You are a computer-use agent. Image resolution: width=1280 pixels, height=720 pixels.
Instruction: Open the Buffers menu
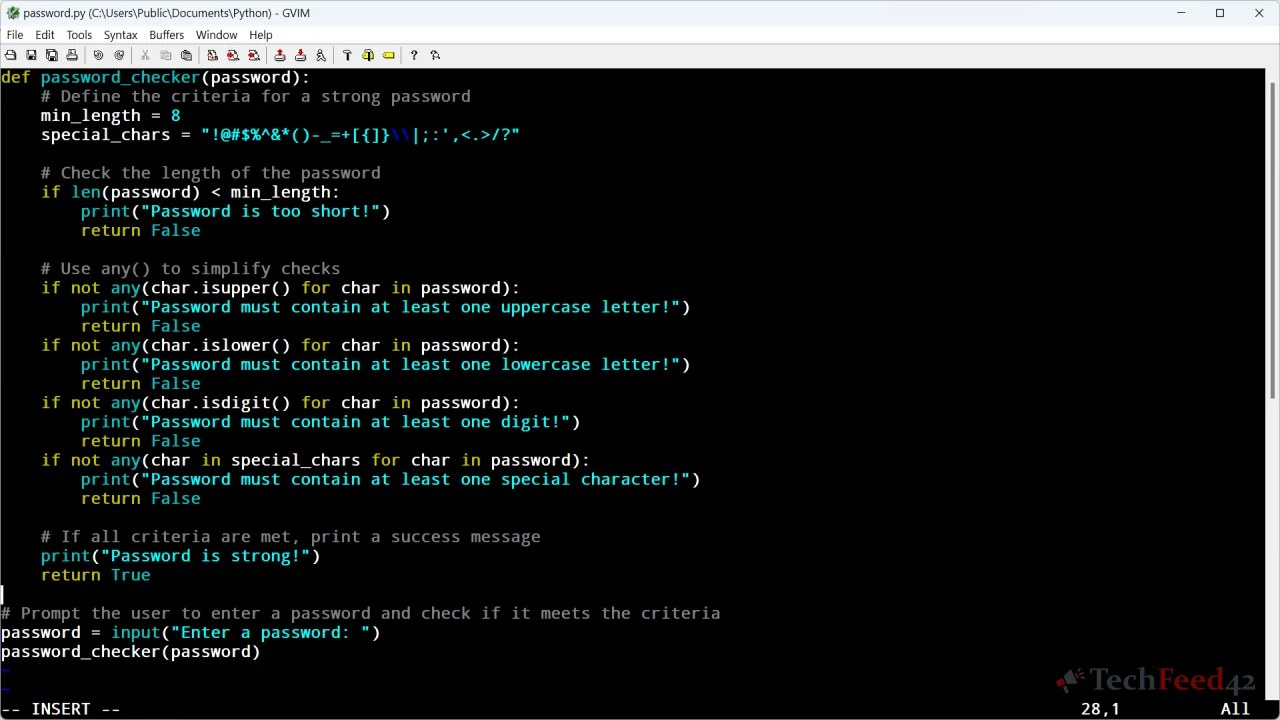(x=167, y=35)
